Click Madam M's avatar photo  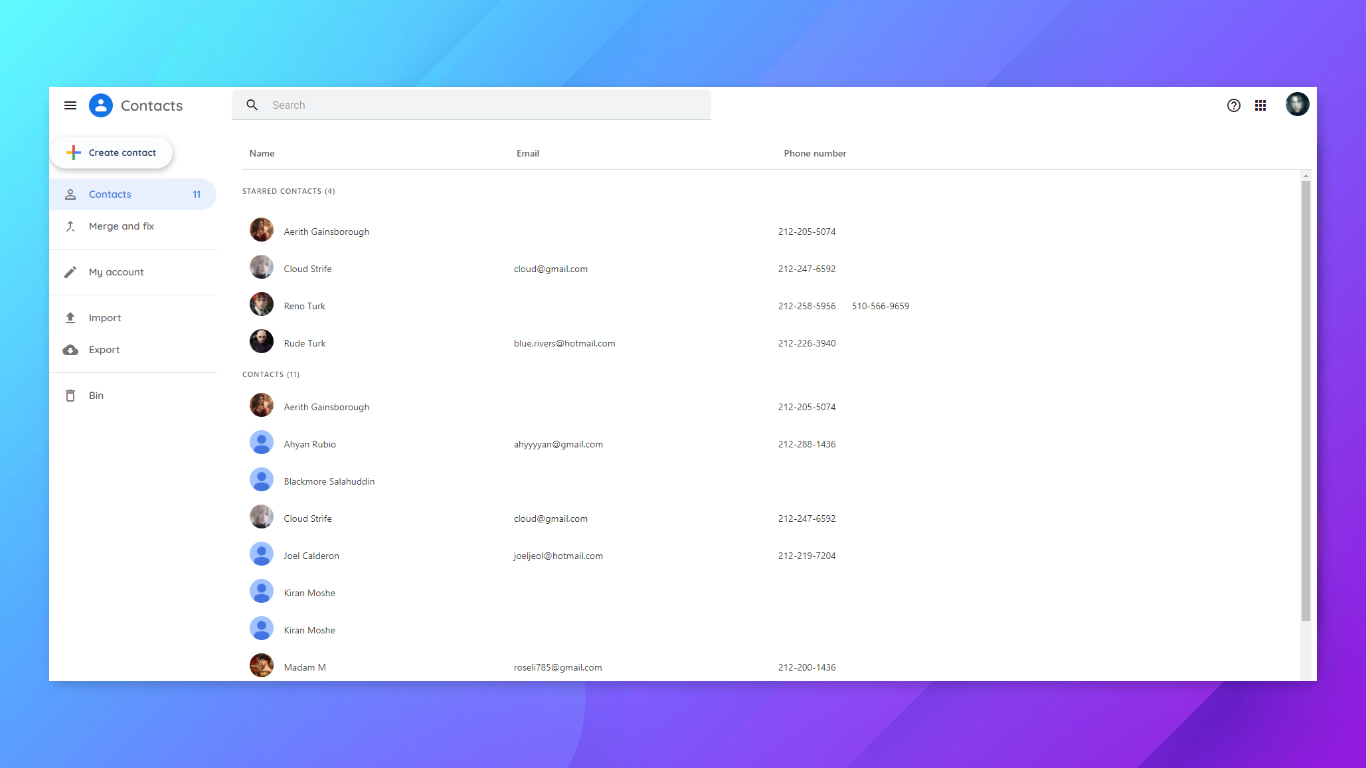[261, 665]
